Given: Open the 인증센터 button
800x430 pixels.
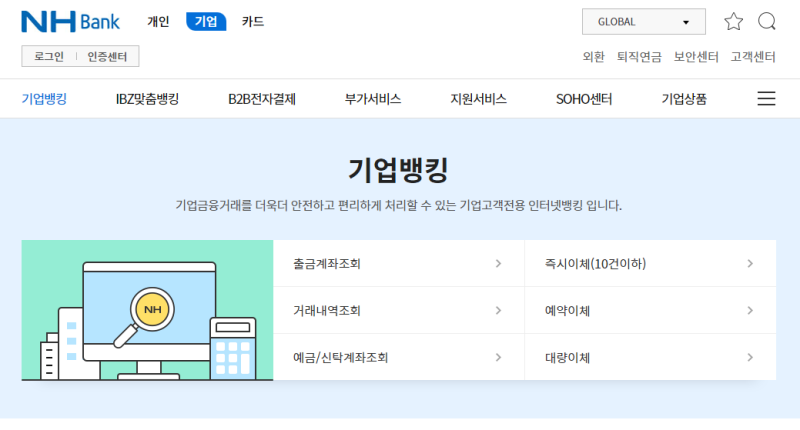Looking at the screenshot, I should (x=107, y=56).
